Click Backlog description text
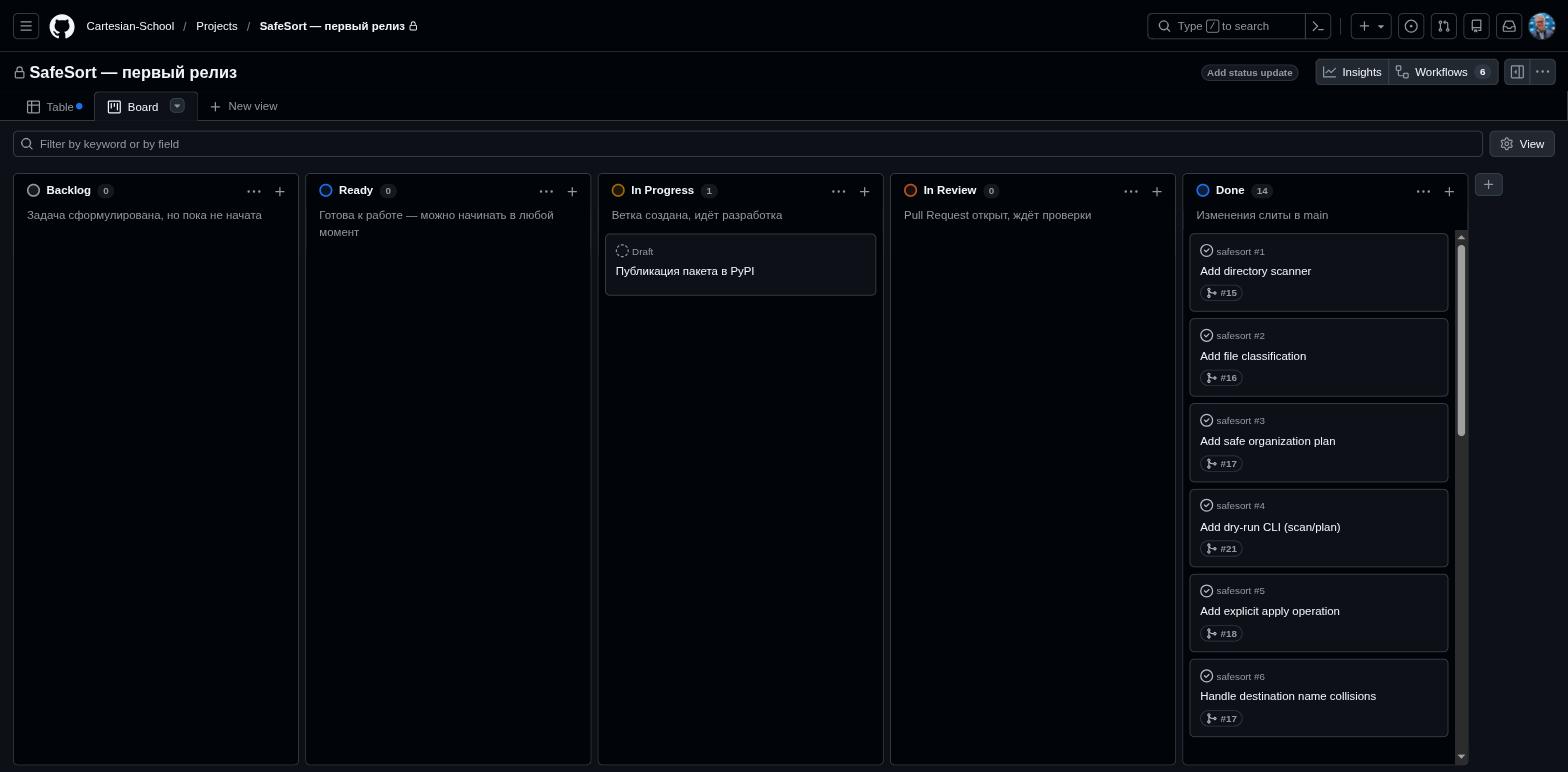Screen dimensions: 1568x772 pyautogui.click(x=144, y=215)
